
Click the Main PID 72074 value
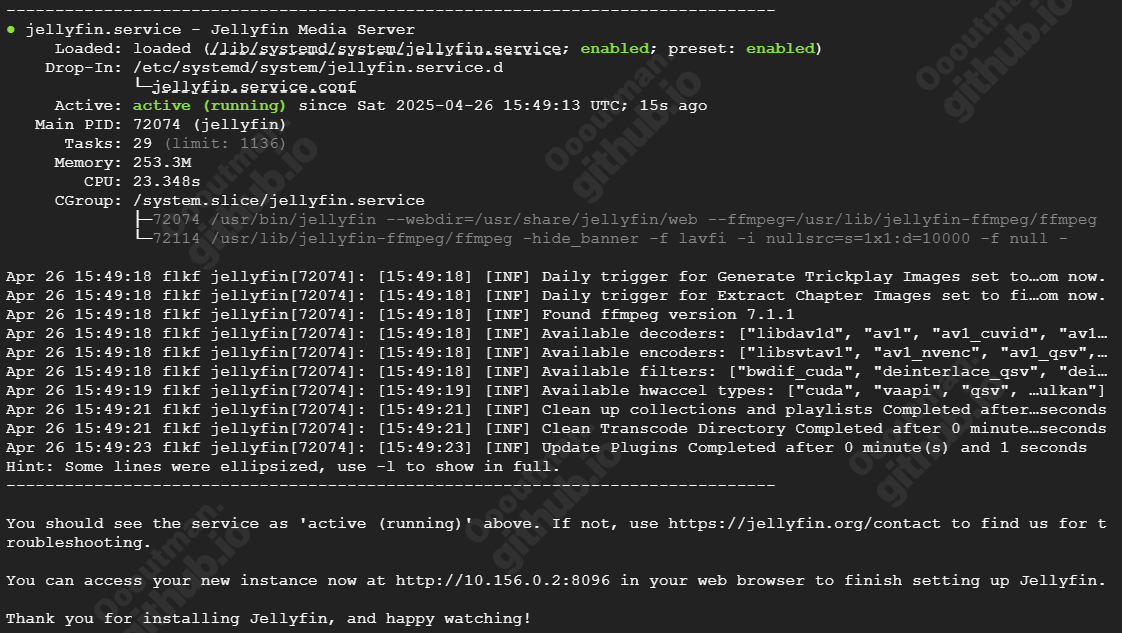click(x=157, y=124)
